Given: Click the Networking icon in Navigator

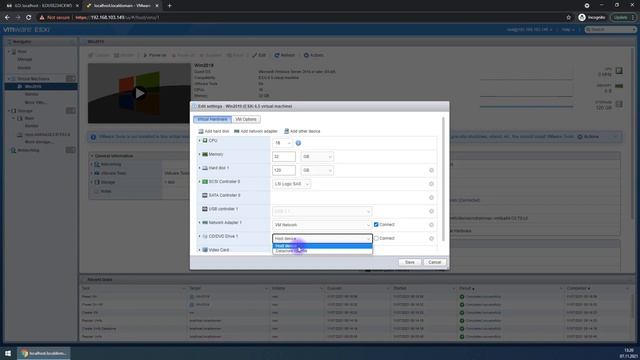Looking at the screenshot, I should click(x=13, y=150).
